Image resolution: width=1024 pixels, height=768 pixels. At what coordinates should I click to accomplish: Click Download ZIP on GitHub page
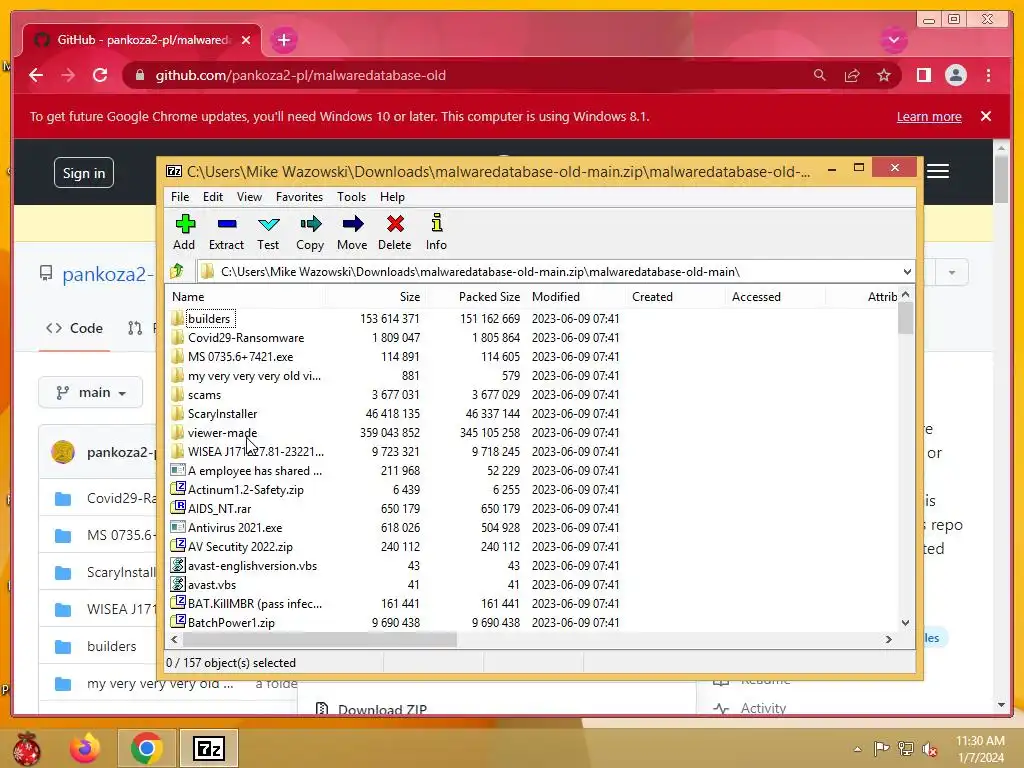pyautogui.click(x=382, y=709)
